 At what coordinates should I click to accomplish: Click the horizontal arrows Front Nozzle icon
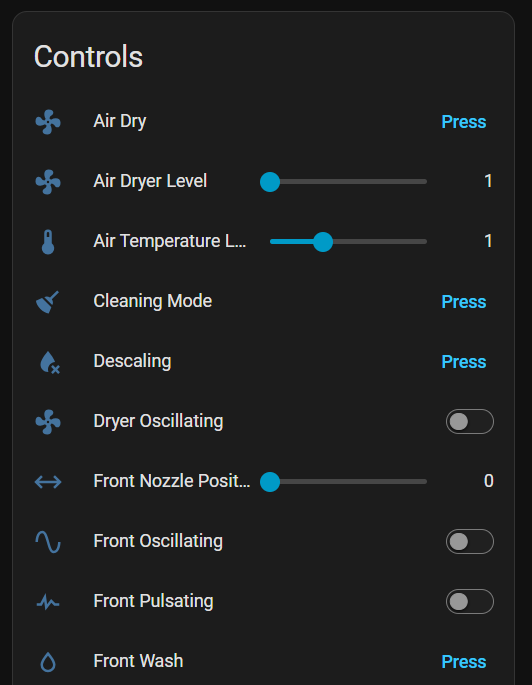pyautogui.click(x=48, y=482)
